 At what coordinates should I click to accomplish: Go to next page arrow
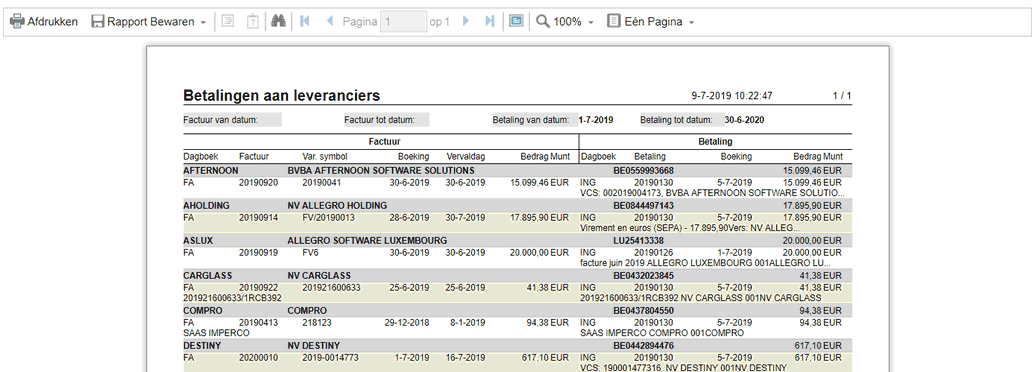click(x=465, y=22)
